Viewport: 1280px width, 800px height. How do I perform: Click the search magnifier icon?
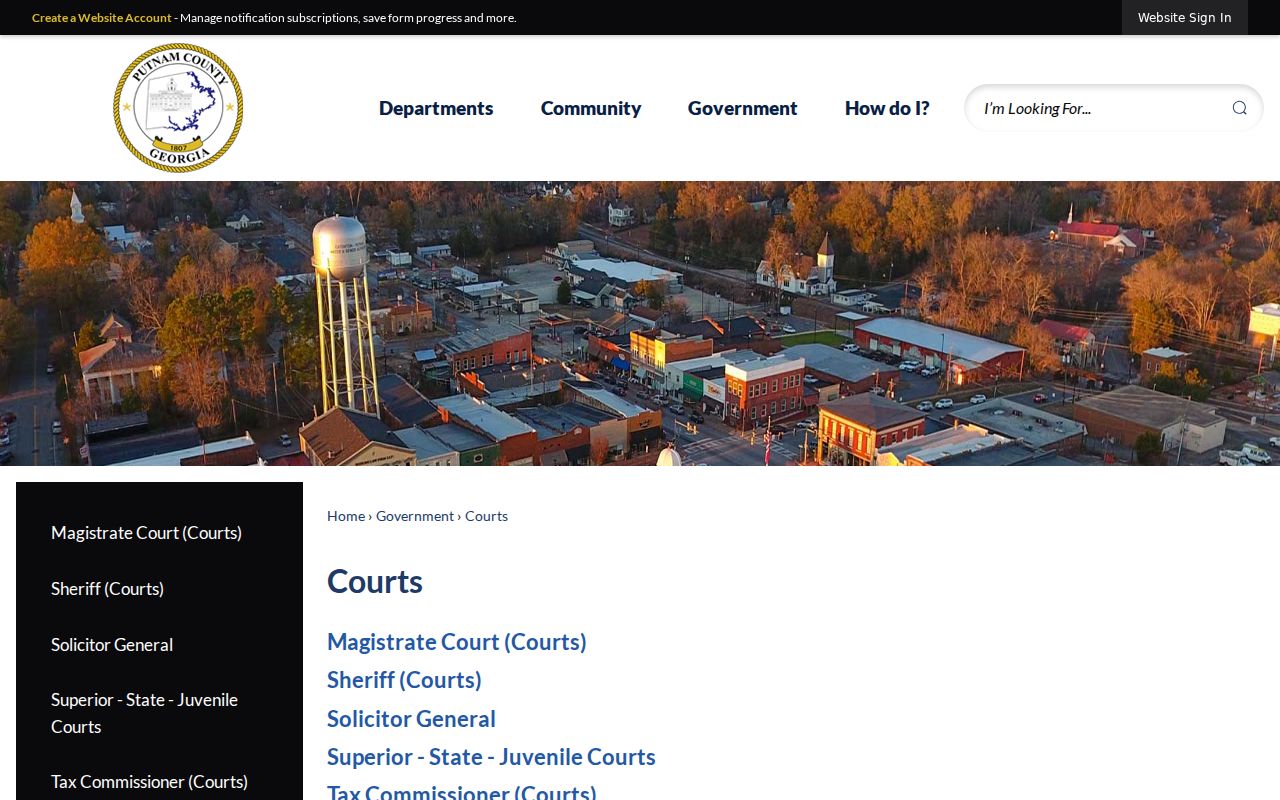coord(1239,108)
